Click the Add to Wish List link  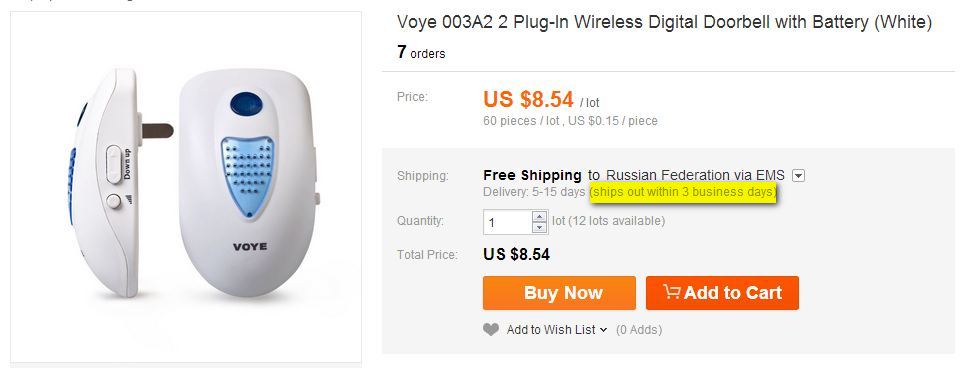point(551,330)
